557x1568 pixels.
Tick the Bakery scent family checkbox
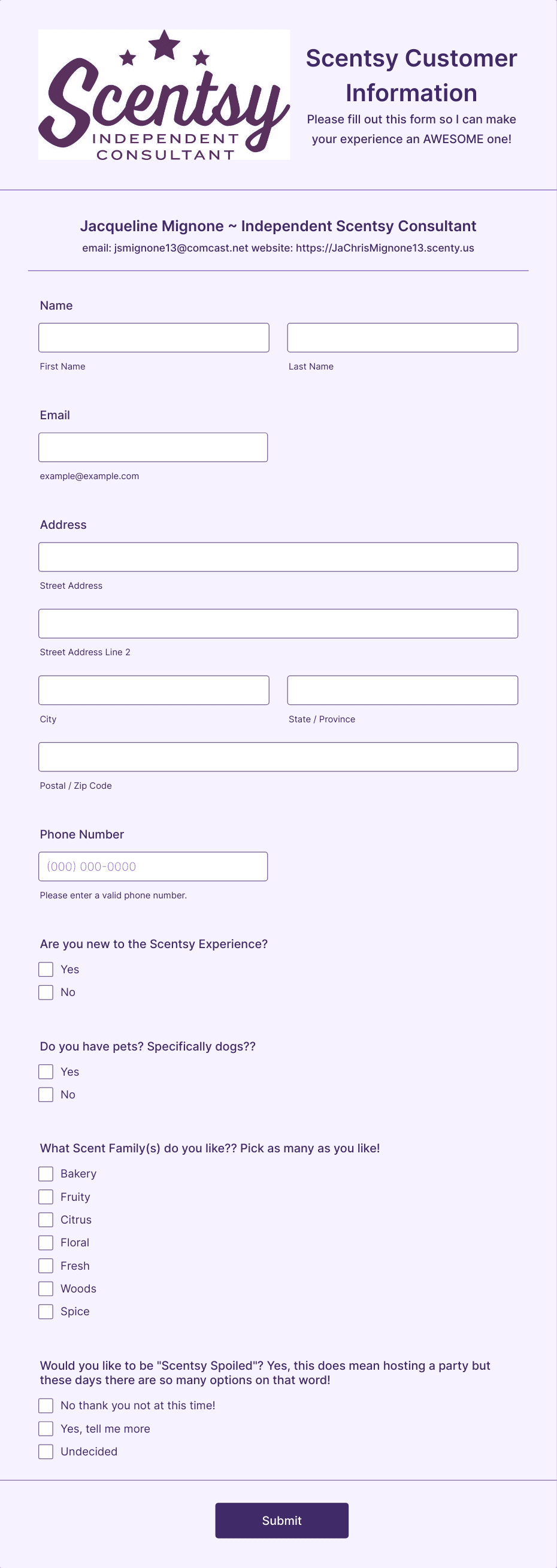(x=46, y=1173)
